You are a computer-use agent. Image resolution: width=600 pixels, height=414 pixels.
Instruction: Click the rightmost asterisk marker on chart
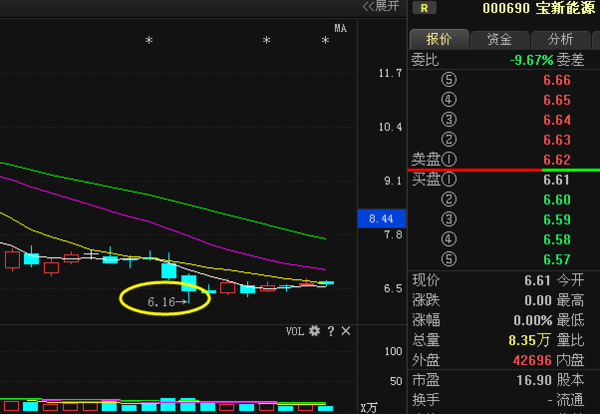tap(325, 41)
